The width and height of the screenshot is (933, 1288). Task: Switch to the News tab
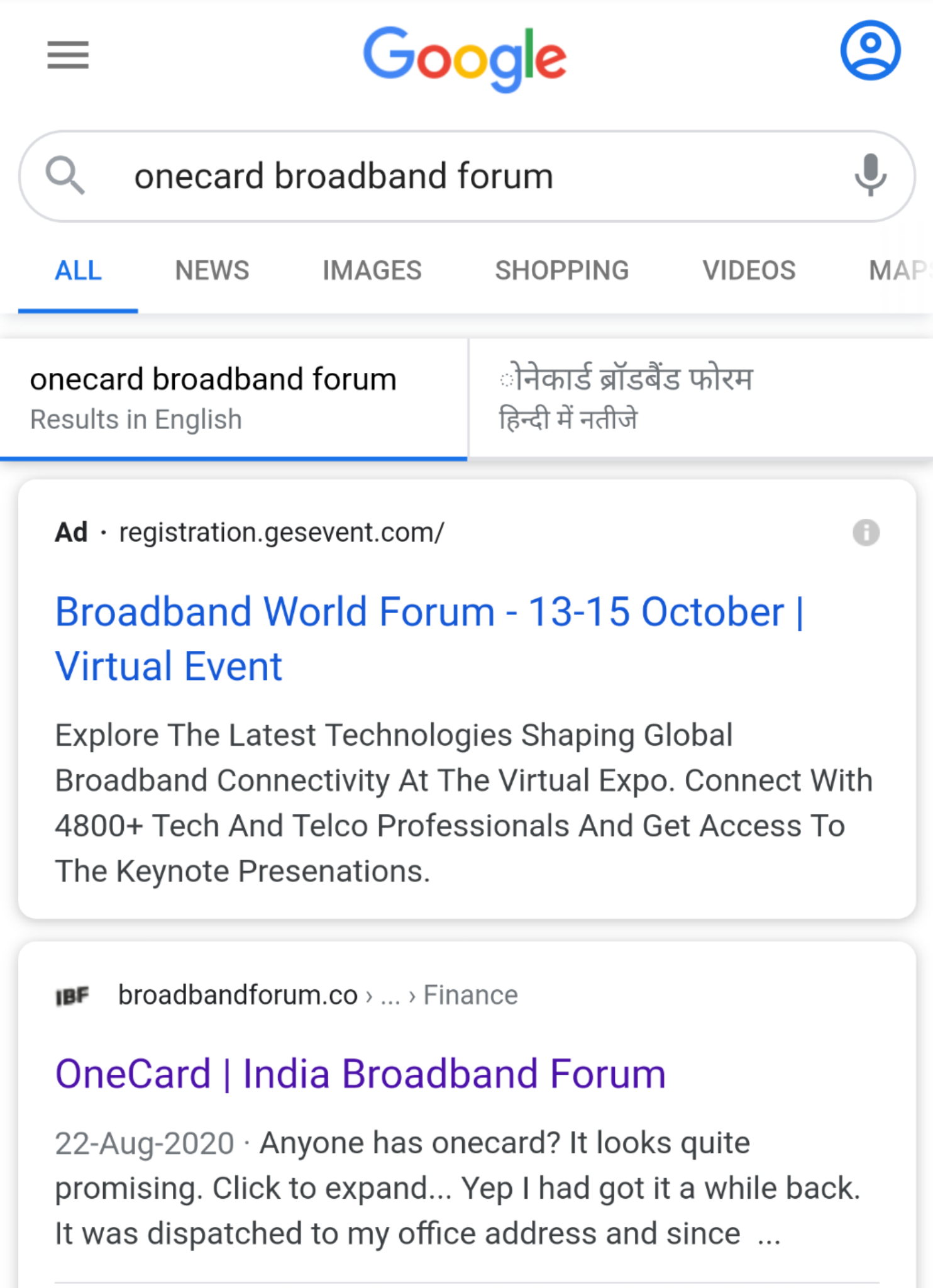pos(212,271)
